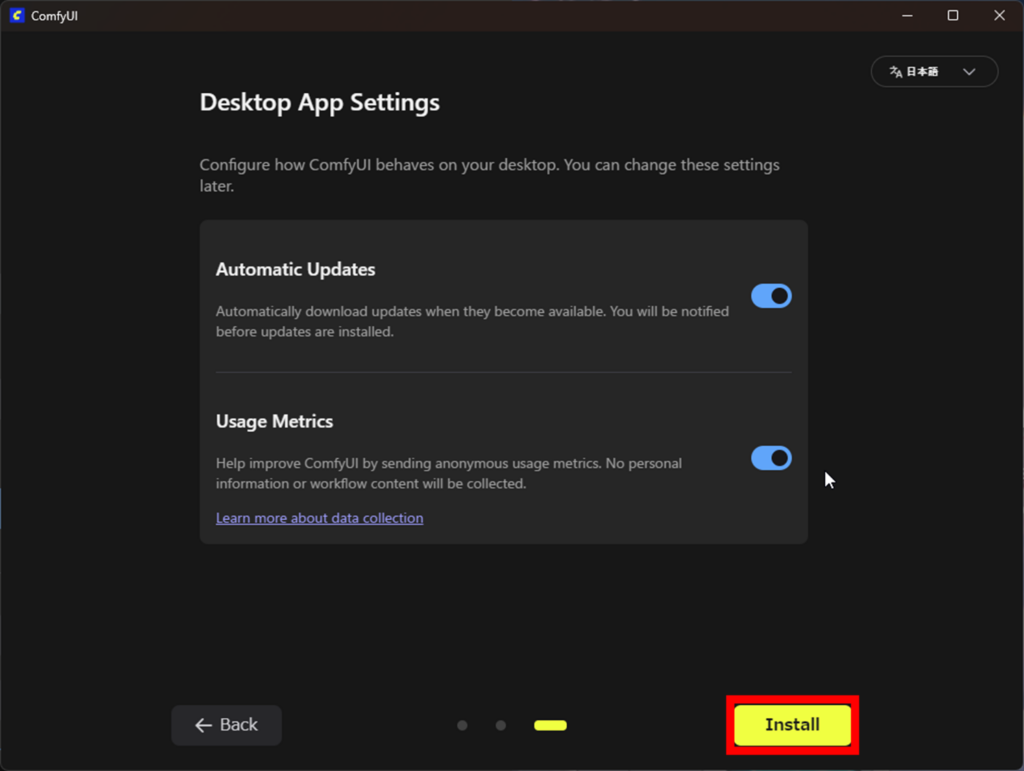Click the Desktop App Settings heading

(x=319, y=102)
